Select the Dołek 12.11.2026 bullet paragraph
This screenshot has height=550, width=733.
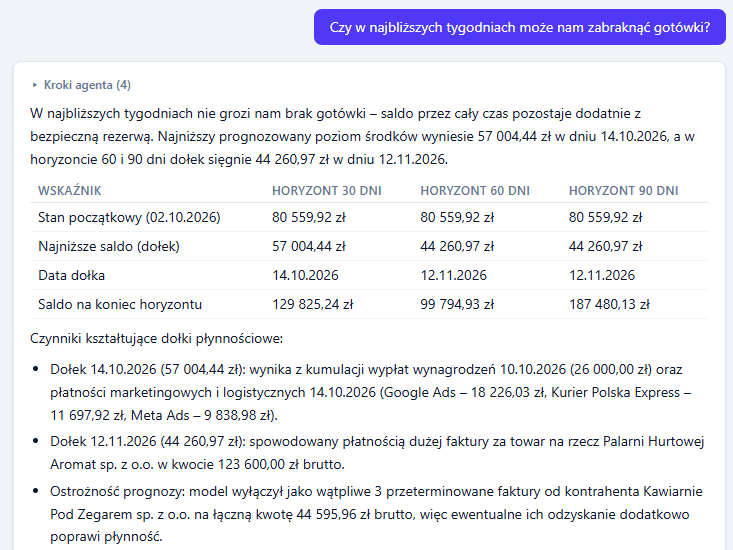pyautogui.click(x=377, y=453)
